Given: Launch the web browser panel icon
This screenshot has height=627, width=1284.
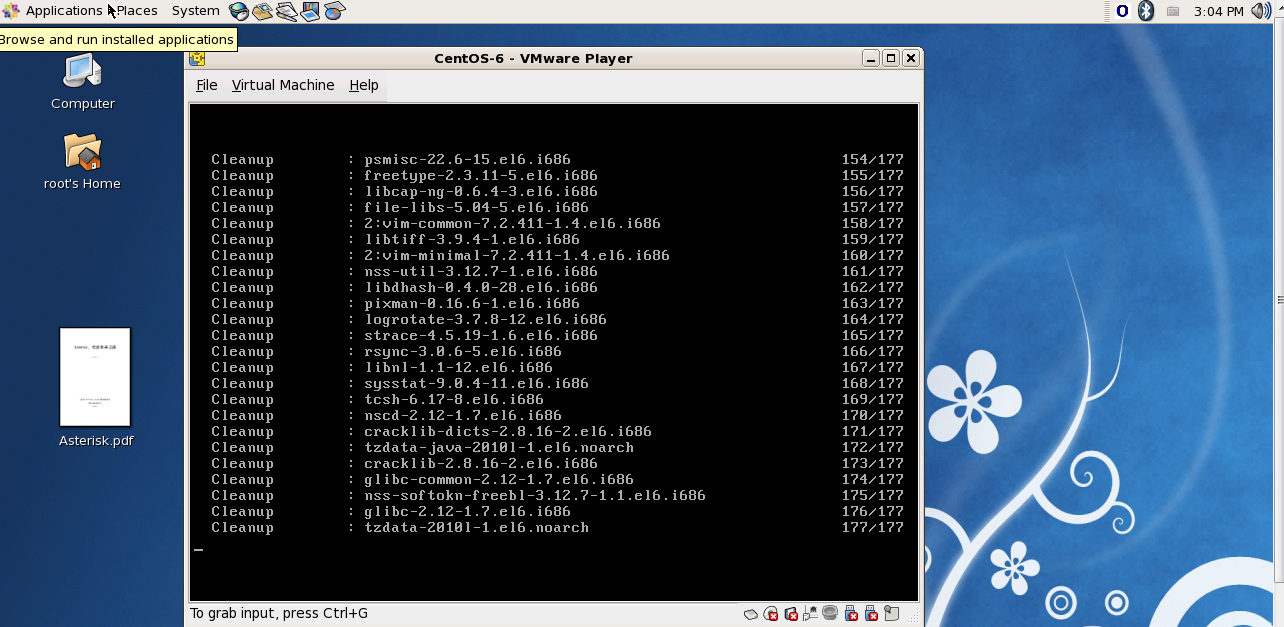Looking at the screenshot, I should pos(239,11).
